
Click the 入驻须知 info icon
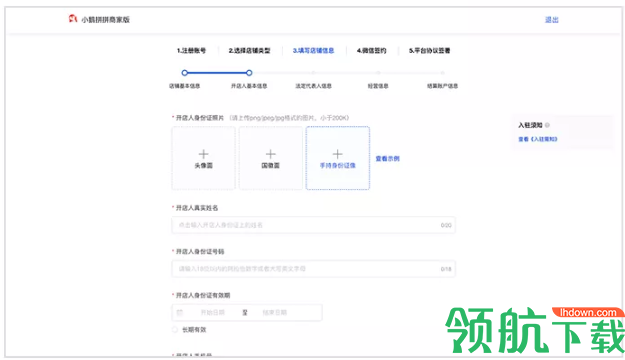[547, 125]
